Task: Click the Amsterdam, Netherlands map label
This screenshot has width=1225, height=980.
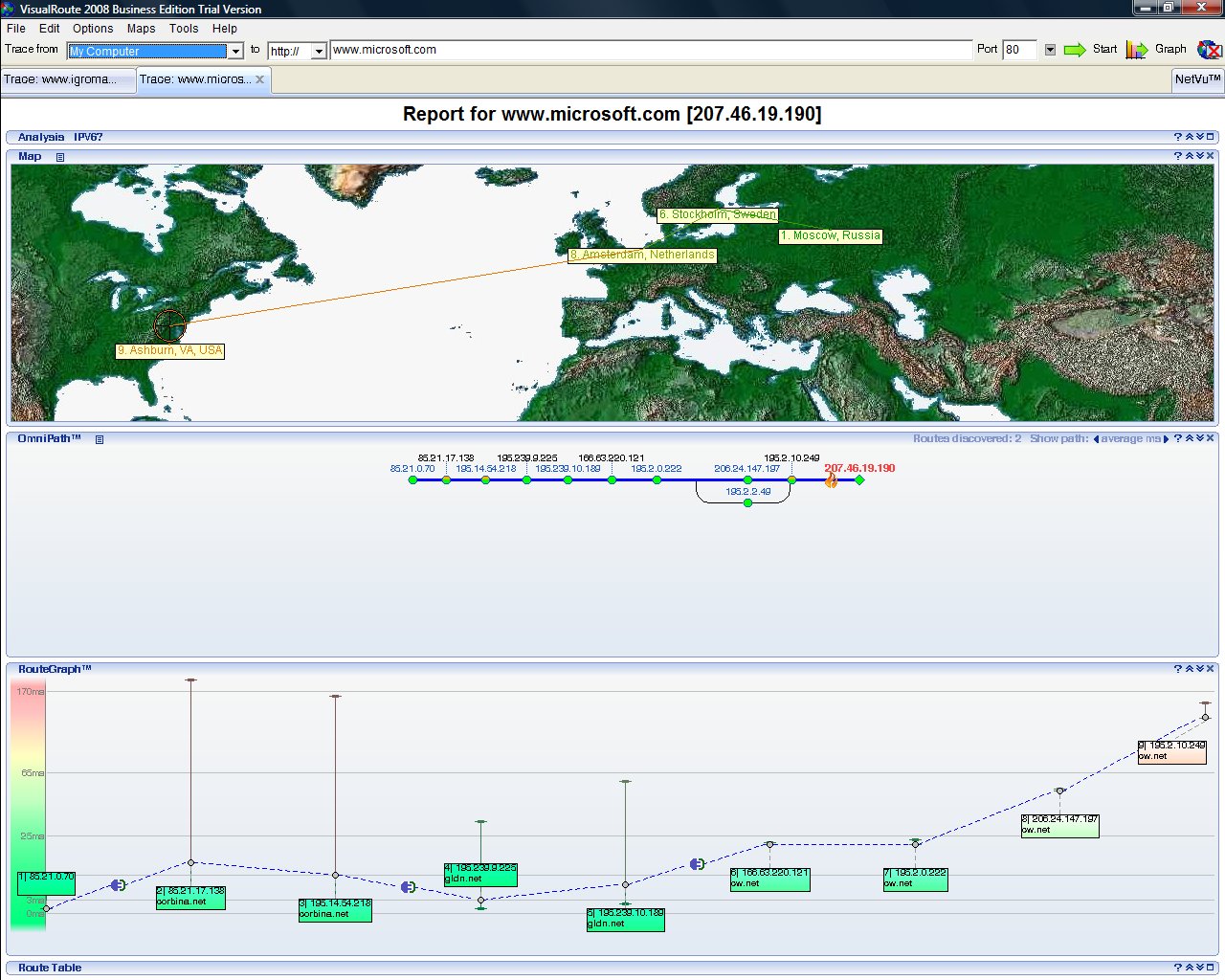Action: click(642, 255)
